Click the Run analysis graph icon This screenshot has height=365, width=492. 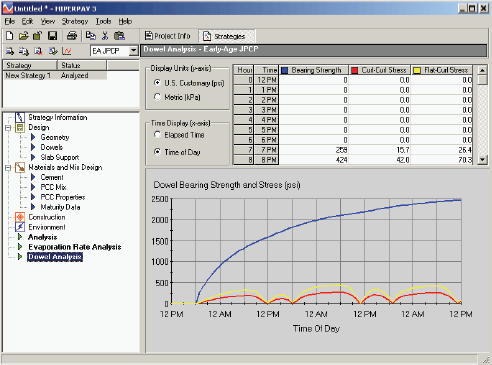(x=67, y=51)
